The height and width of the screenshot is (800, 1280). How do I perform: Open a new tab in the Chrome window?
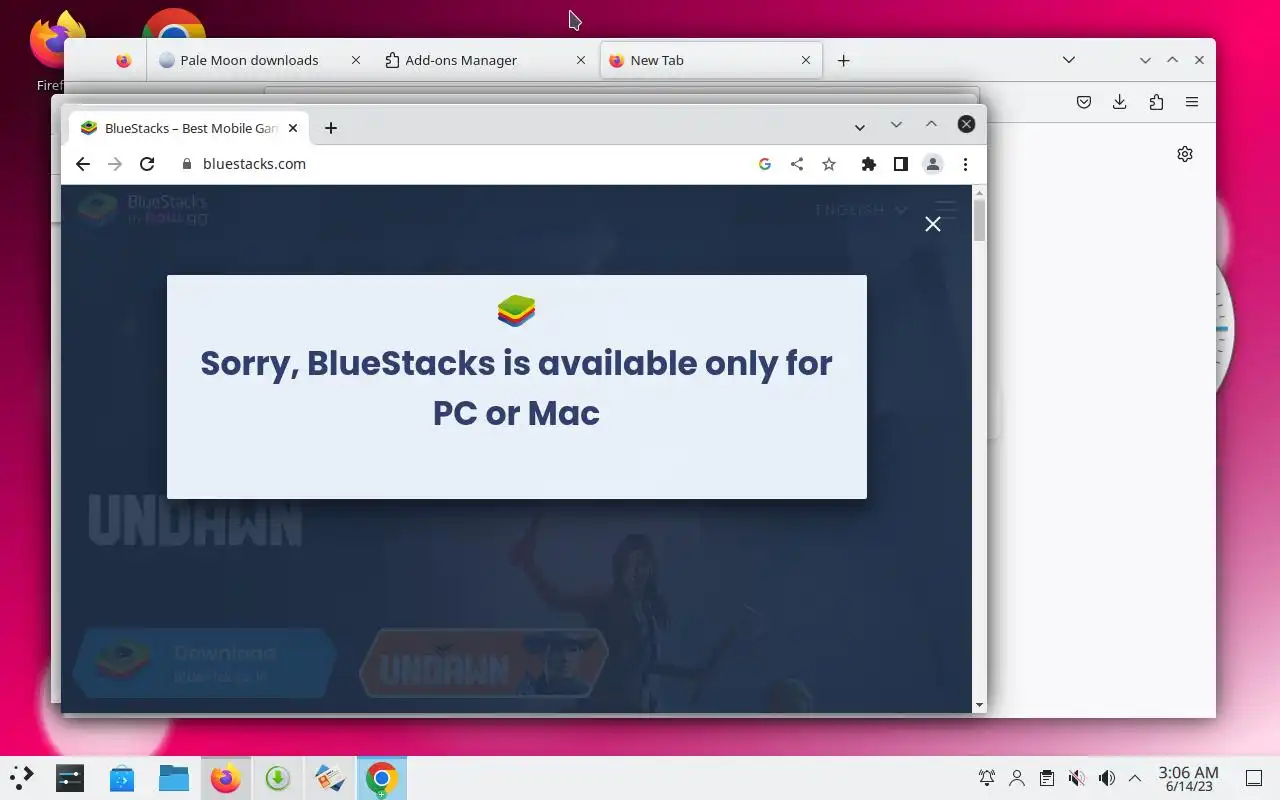(331, 128)
